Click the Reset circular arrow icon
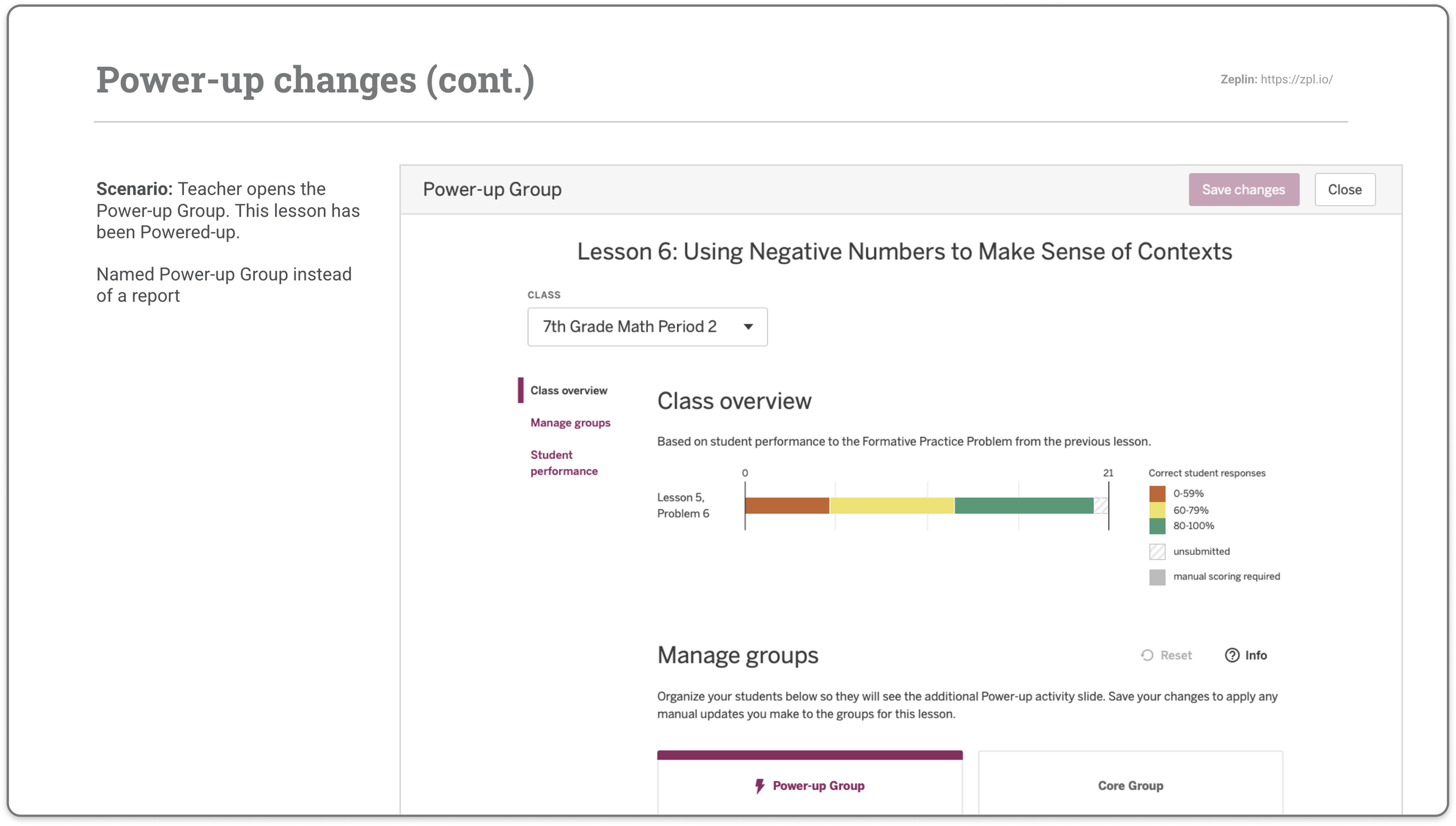Screen dimensions: 1456x826 tap(1147, 655)
